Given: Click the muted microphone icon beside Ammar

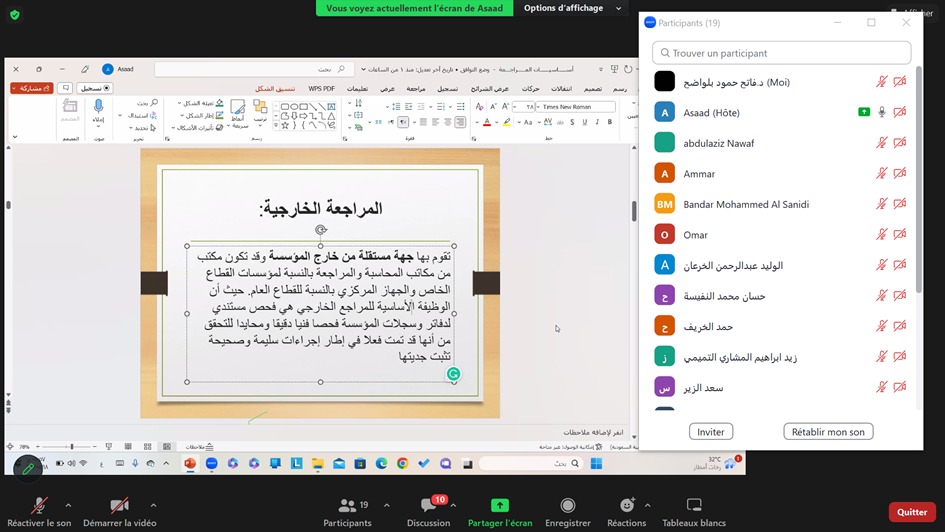Looking at the screenshot, I should click(882, 174).
